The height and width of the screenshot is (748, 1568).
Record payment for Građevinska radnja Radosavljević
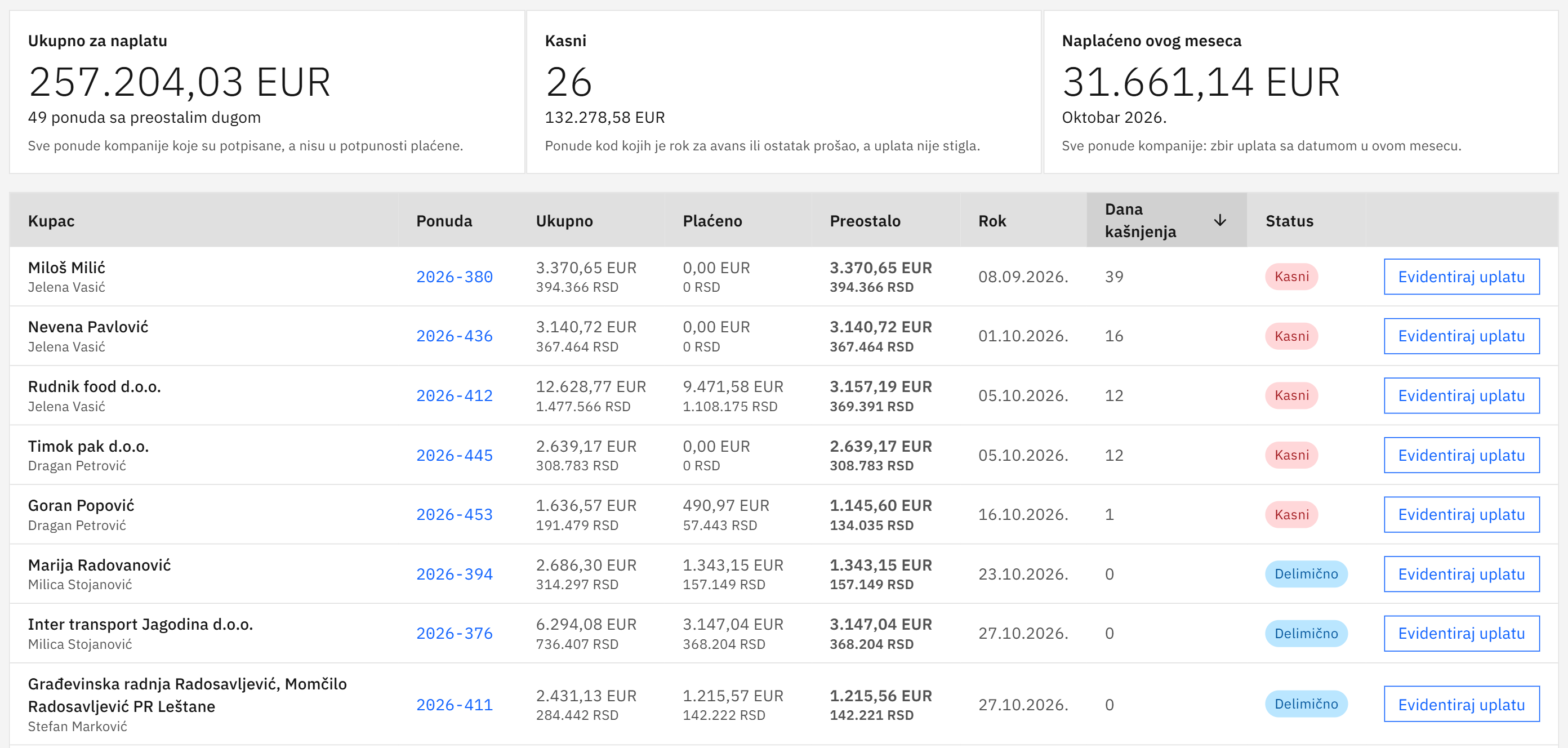pyautogui.click(x=1461, y=704)
